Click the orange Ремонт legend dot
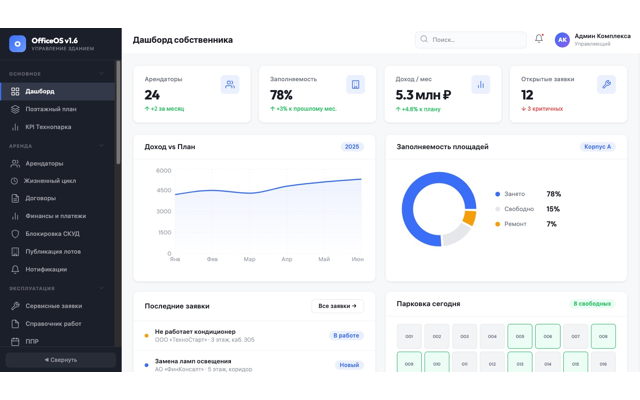Screen dimensions: 640x400 (498, 224)
